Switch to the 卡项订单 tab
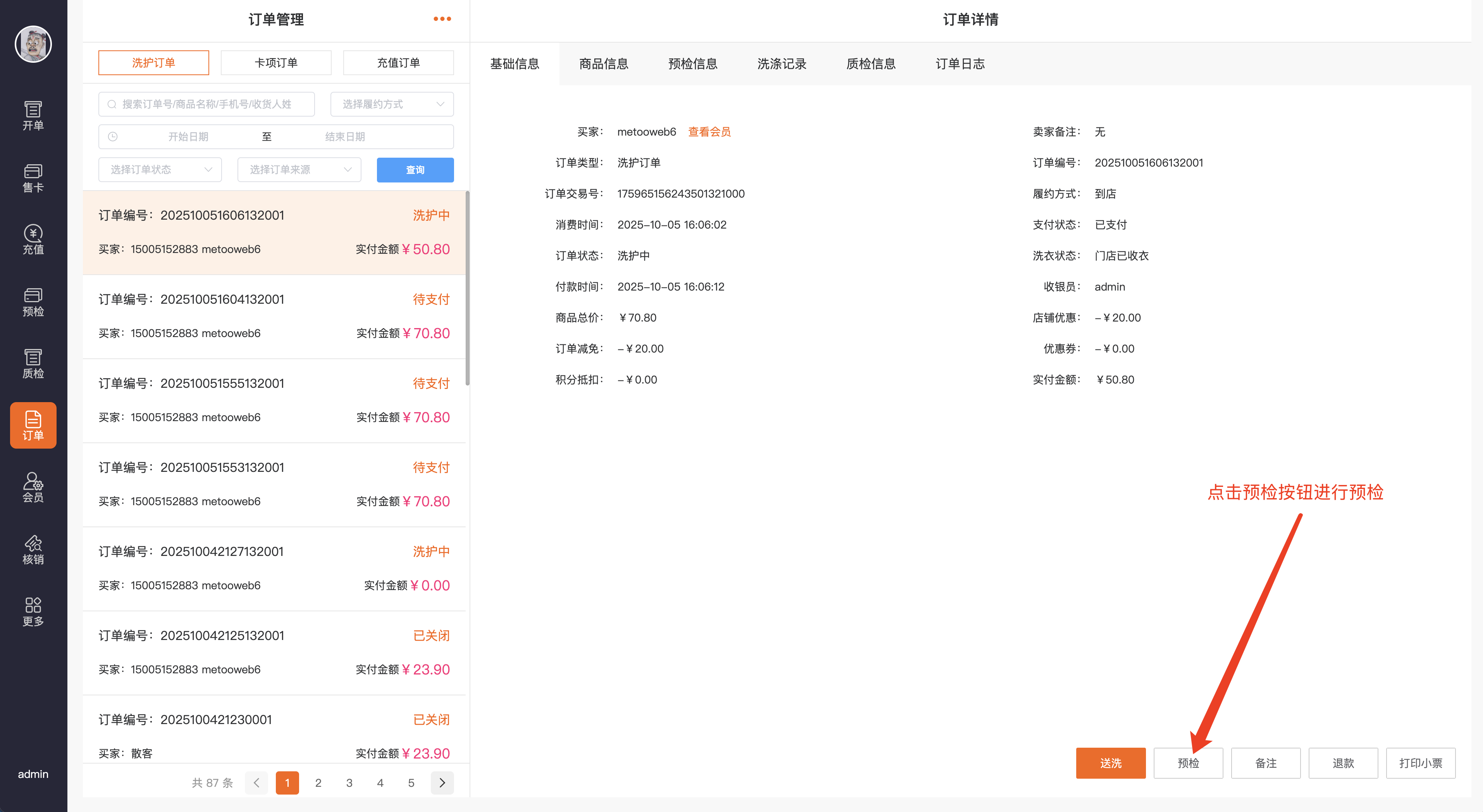Screen dimensions: 1483x812 276,63
